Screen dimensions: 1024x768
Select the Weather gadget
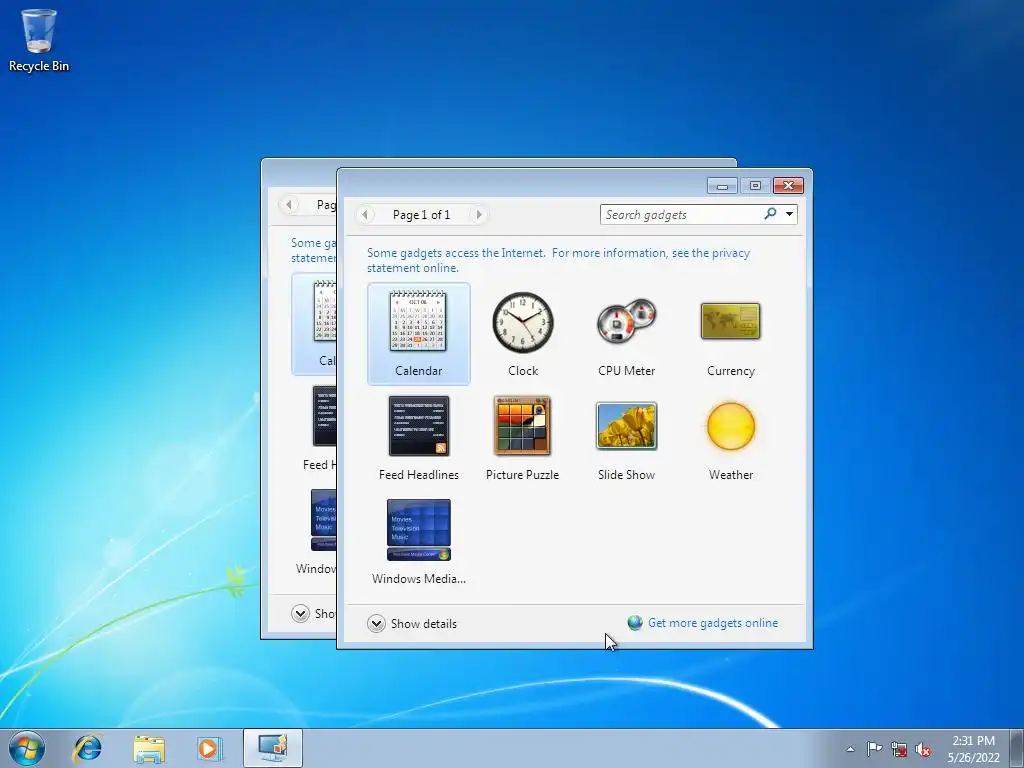[730, 438]
